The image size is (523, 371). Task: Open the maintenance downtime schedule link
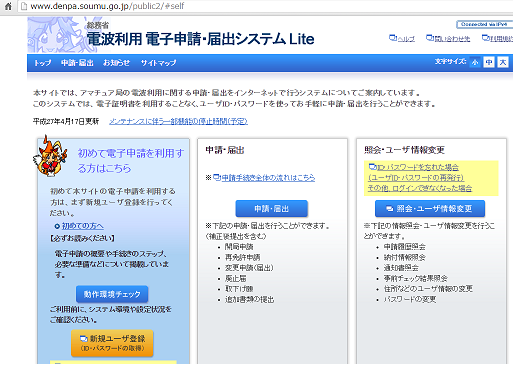[178, 121]
